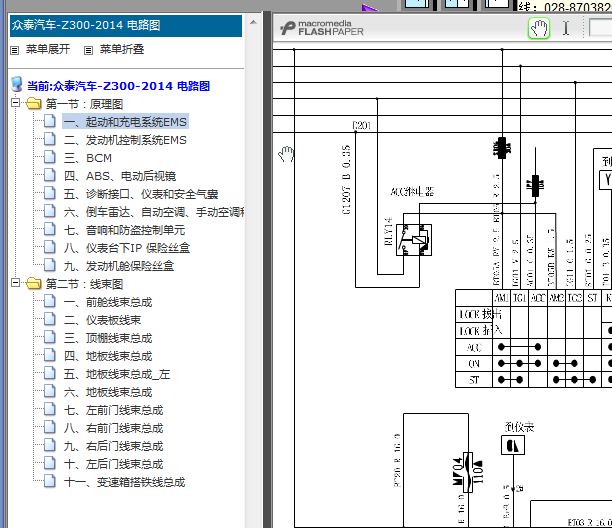Image resolution: width=612 pixels, height=528 pixels.
Task: Open 八、仪表台下IP 保险丝盒
Action: pyautogui.click(x=127, y=248)
